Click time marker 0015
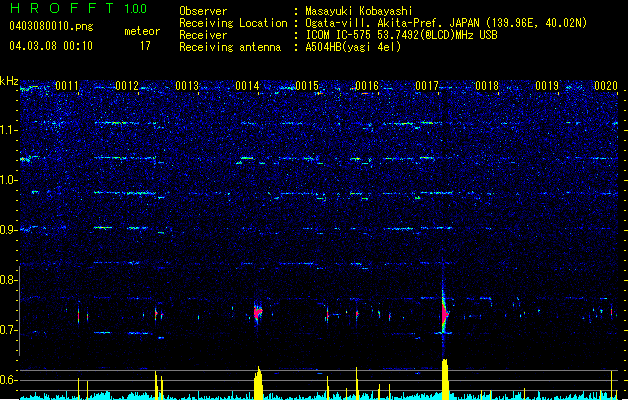Viewport: 629px width, 400px height. (307, 86)
